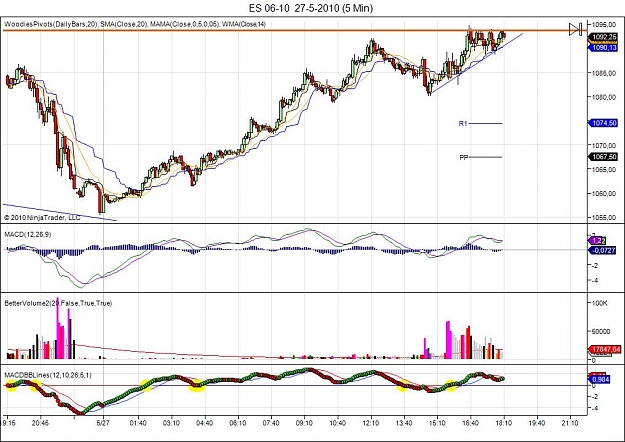Click the 07:40 time axis label
Image resolution: width=625 pixels, height=442 pixels.
(271, 423)
